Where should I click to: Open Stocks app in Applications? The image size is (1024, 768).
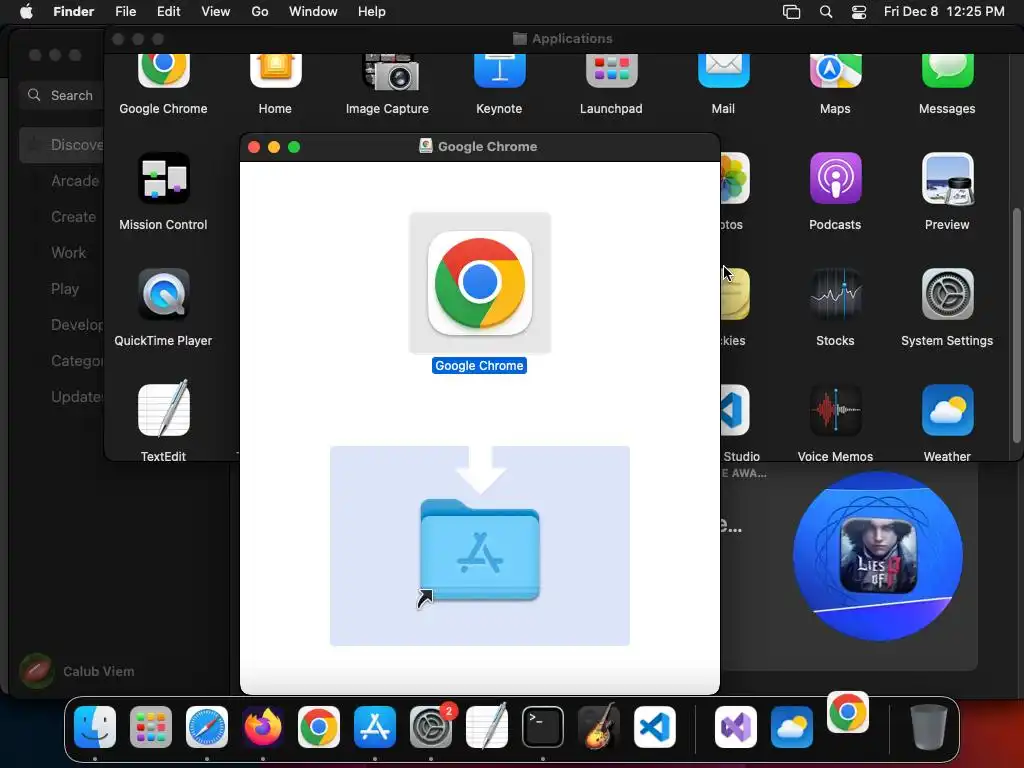tap(835, 295)
